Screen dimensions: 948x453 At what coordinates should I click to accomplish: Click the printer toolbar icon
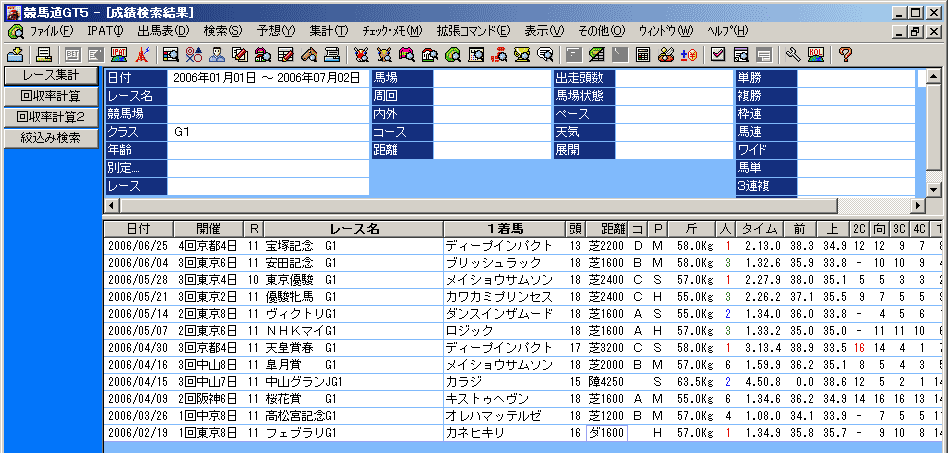43,54
